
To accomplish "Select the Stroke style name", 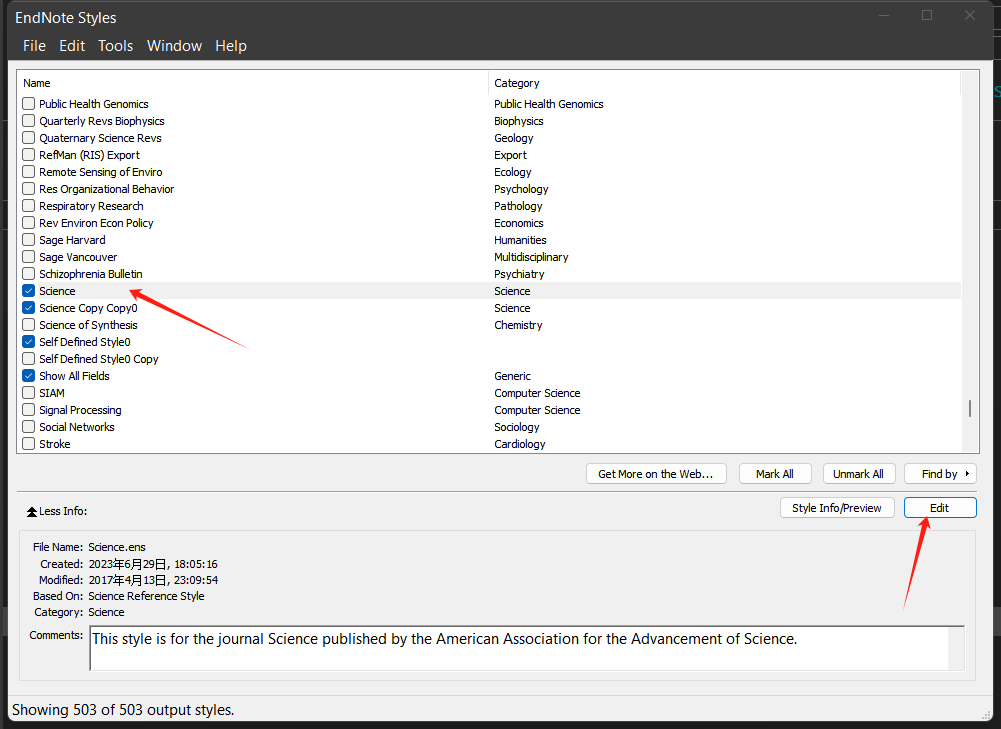I will (55, 444).
